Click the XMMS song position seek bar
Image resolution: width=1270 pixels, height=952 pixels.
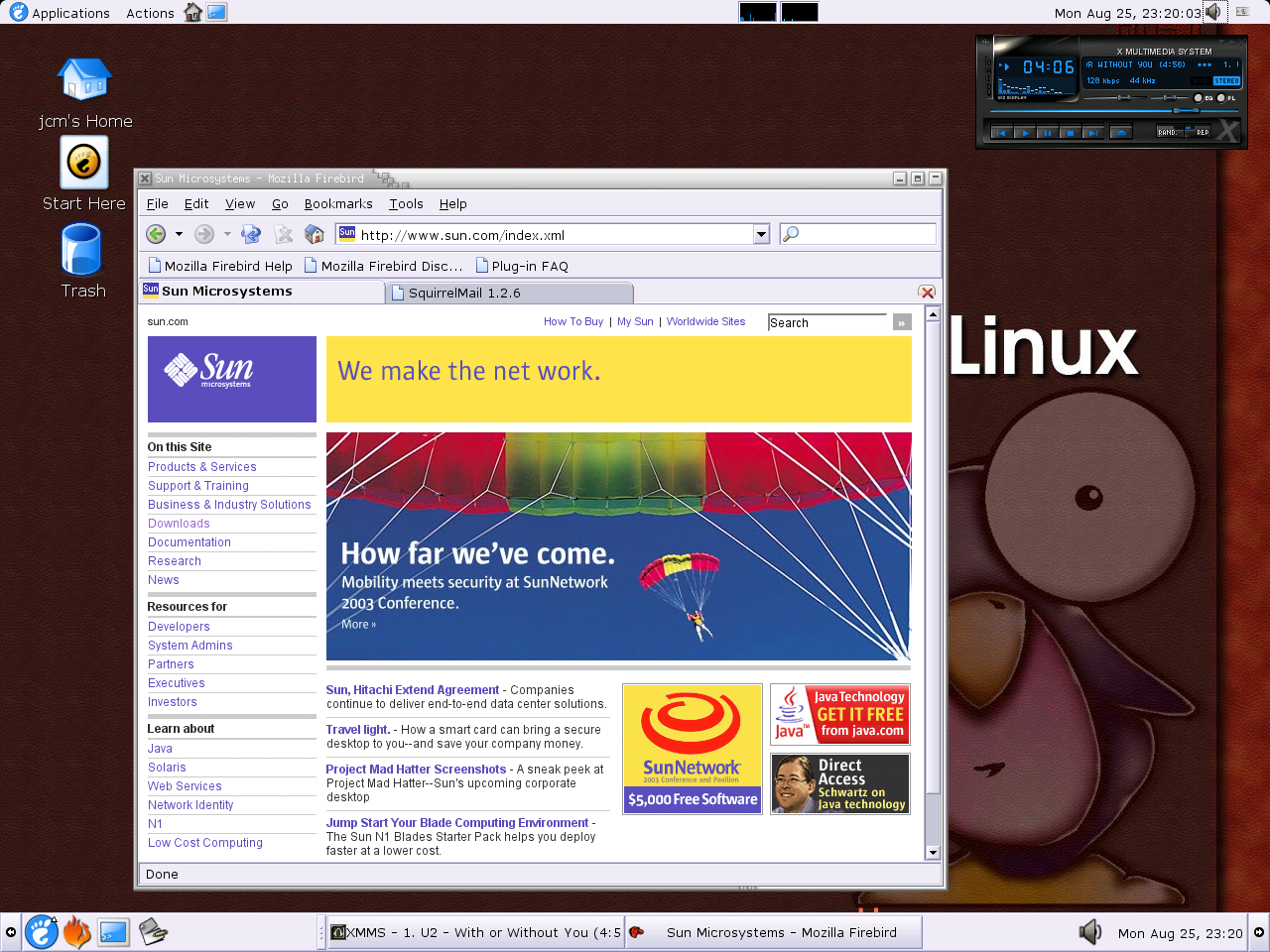coord(1114,110)
